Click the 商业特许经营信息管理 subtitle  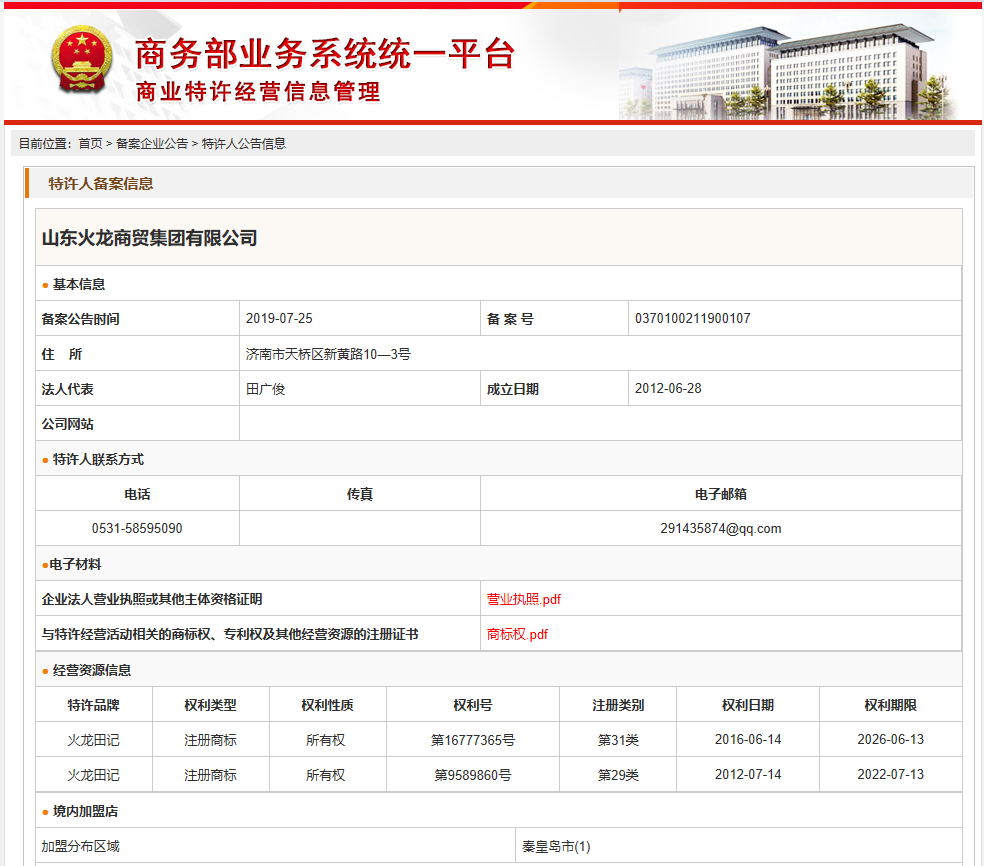pos(258,92)
